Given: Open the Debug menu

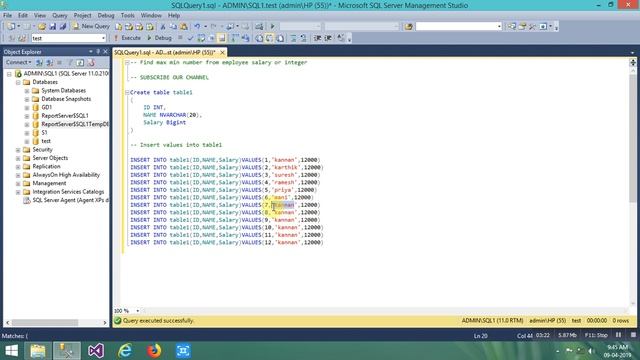Looking at the screenshot, I should pyautogui.click(x=106, y=16).
